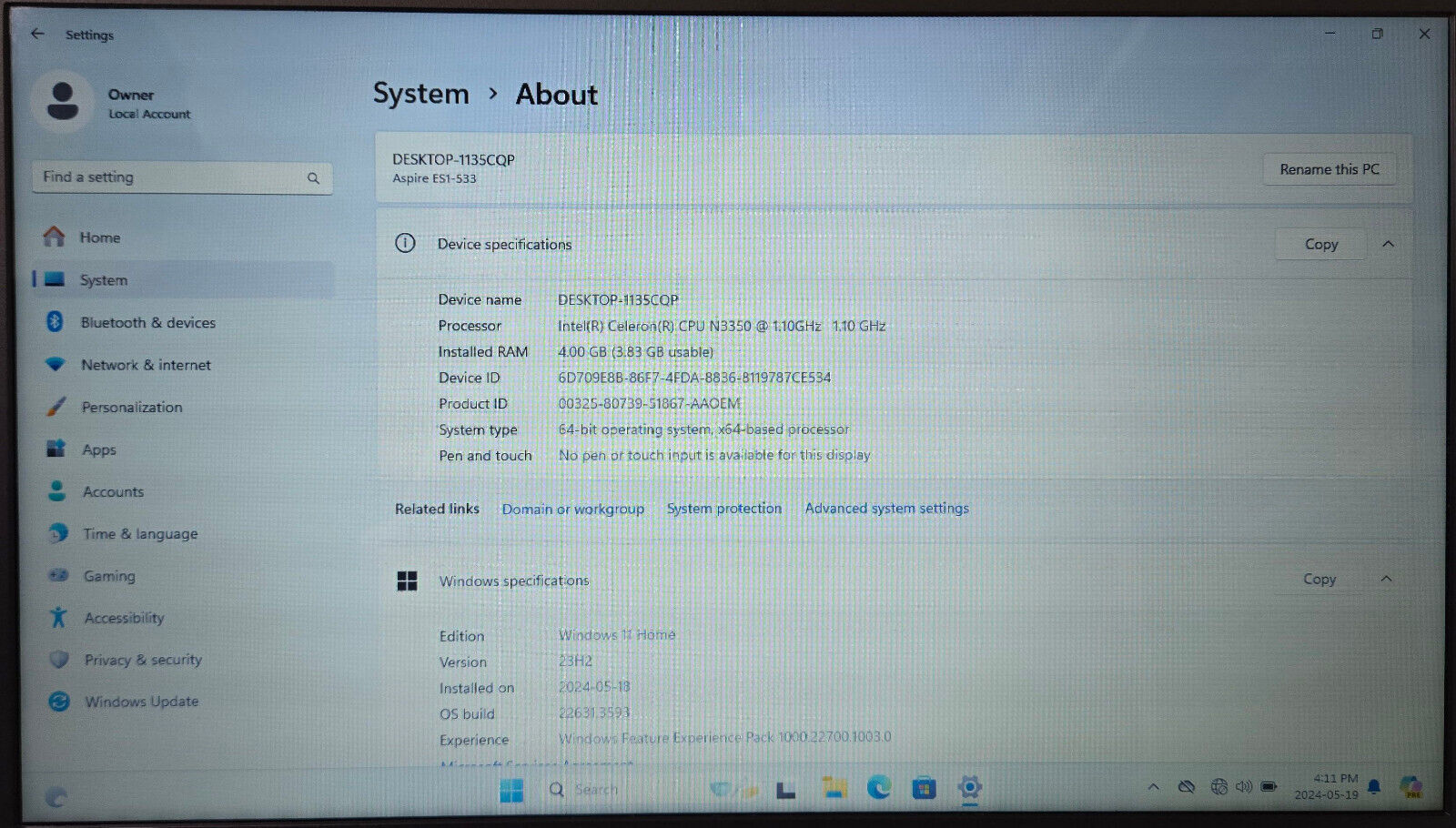Click the OneDrive cloud tray icon
1456x828 pixels.
point(1187,787)
